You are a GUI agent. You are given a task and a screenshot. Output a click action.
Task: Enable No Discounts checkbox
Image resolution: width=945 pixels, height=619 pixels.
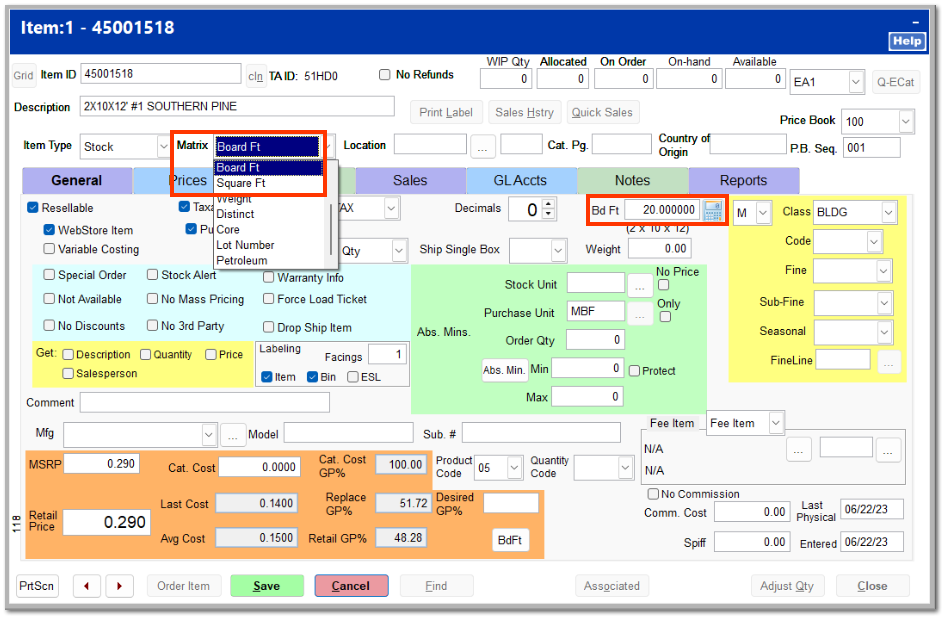(49, 325)
